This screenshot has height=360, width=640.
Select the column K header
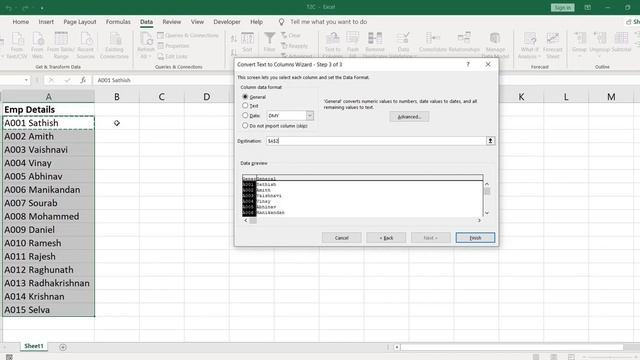[x=521, y=97]
